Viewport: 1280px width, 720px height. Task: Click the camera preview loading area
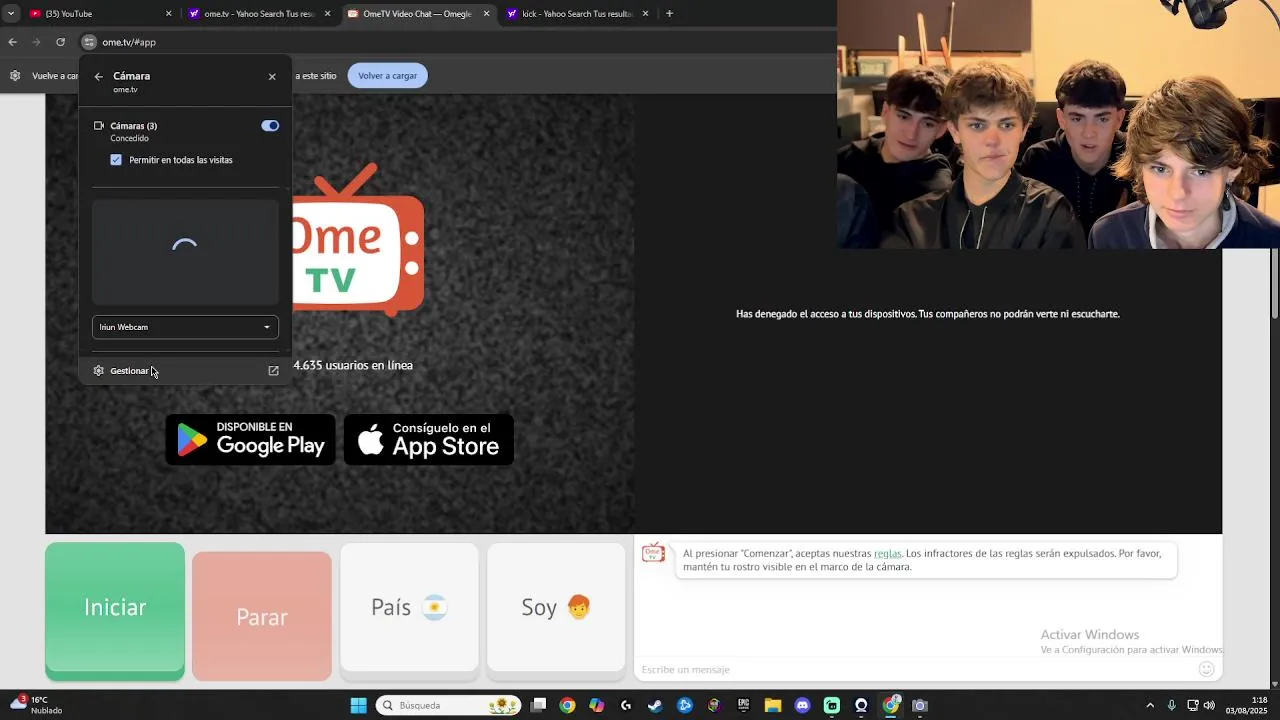coord(185,252)
